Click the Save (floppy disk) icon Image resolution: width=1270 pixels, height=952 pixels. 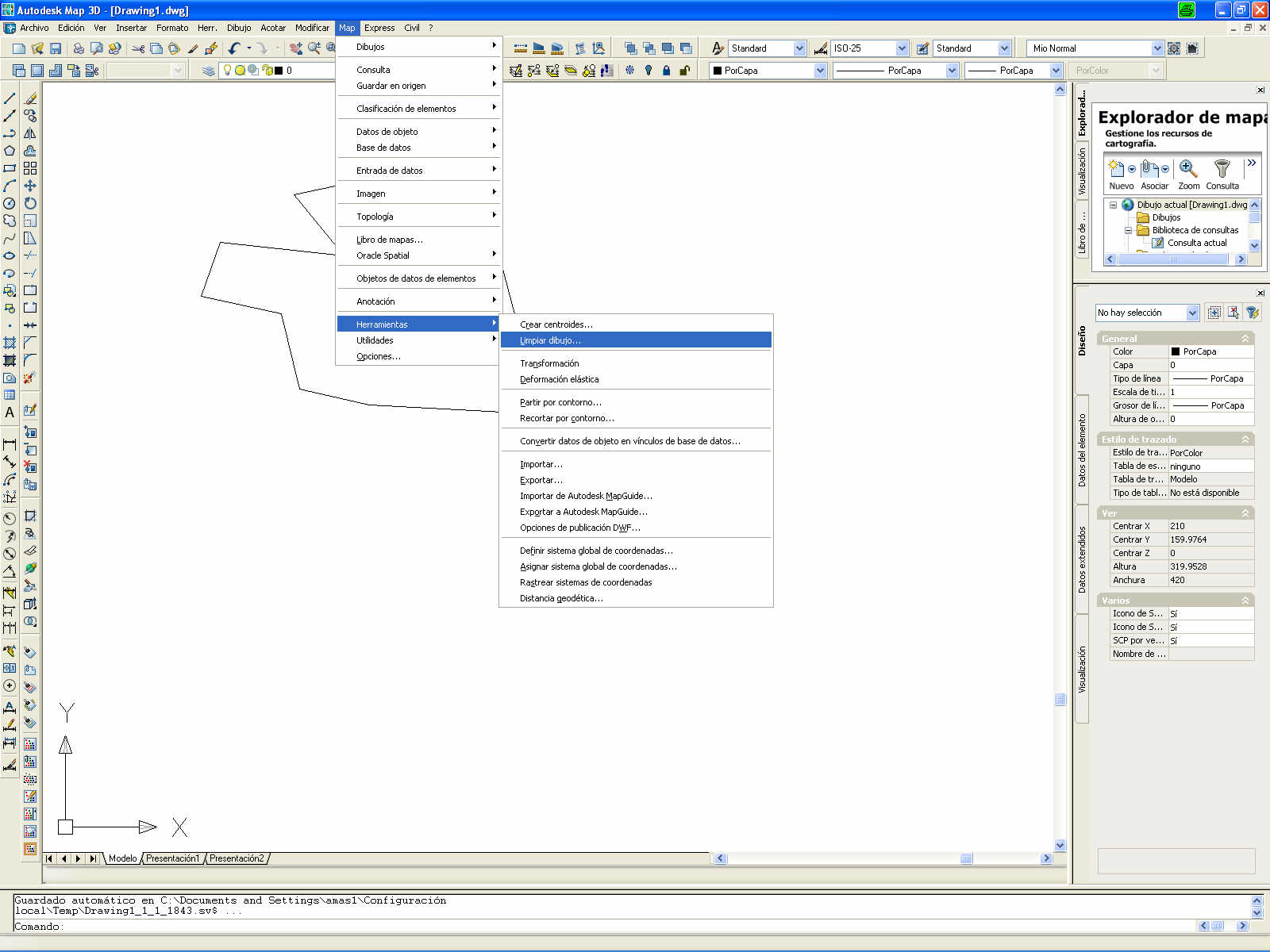tap(56, 48)
